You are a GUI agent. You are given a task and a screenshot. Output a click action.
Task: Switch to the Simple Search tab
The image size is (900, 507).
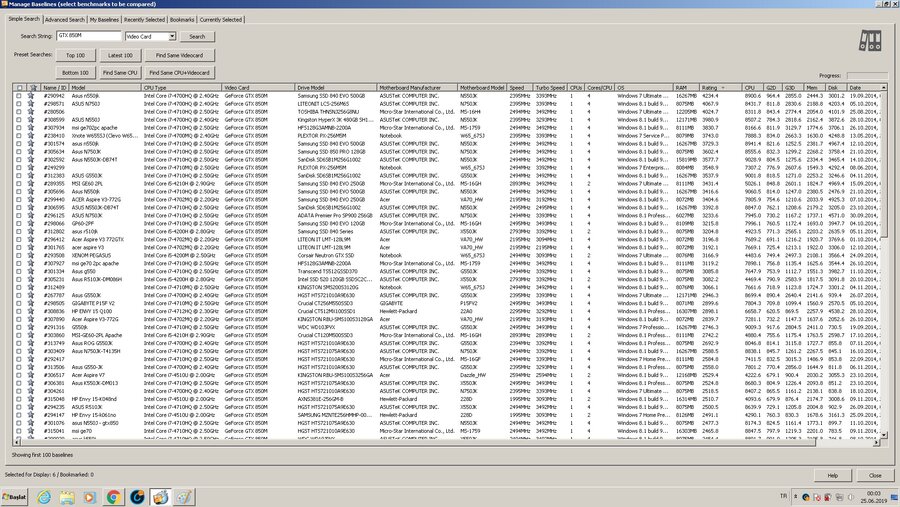tap(24, 19)
